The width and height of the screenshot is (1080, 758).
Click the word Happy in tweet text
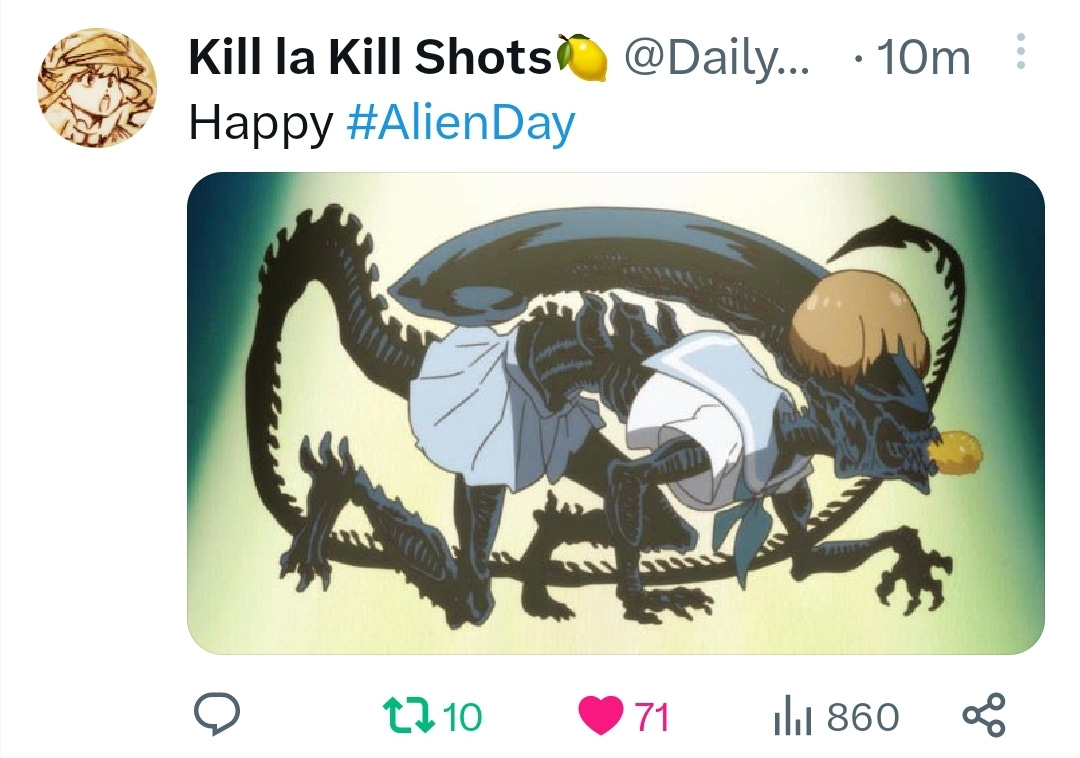coord(261,124)
